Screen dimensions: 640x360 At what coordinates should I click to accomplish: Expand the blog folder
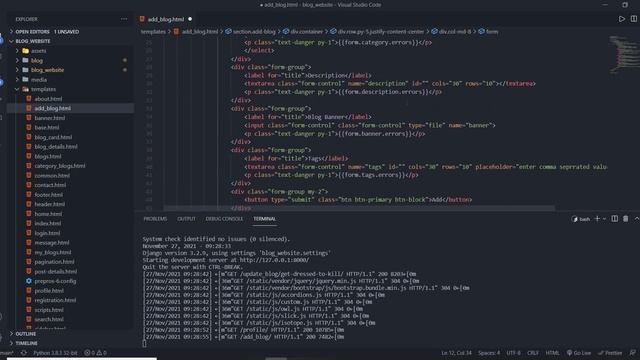pyautogui.click(x=36, y=60)
